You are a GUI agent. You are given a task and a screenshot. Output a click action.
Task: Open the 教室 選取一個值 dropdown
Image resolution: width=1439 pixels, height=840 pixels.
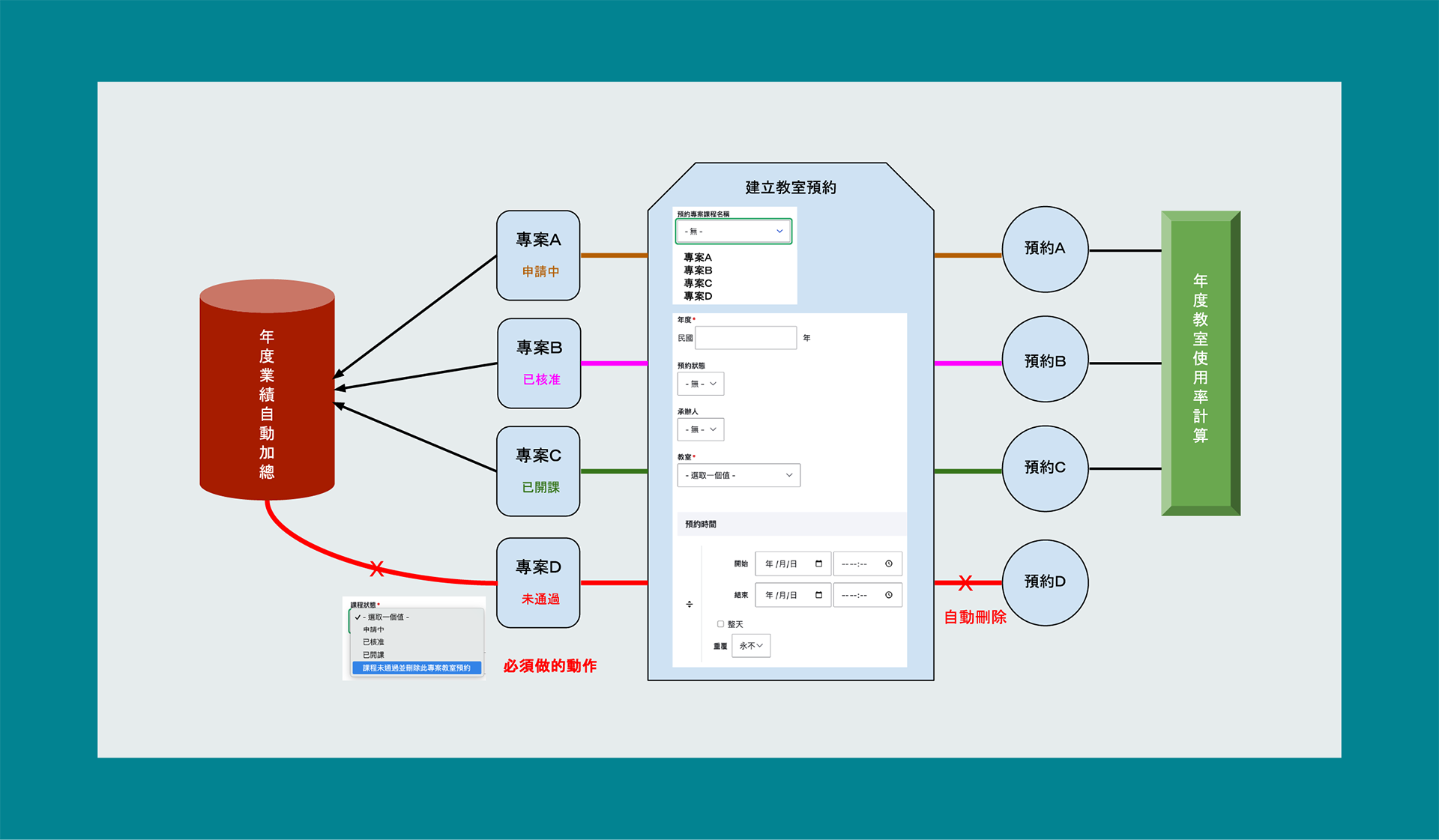(738, 475)
